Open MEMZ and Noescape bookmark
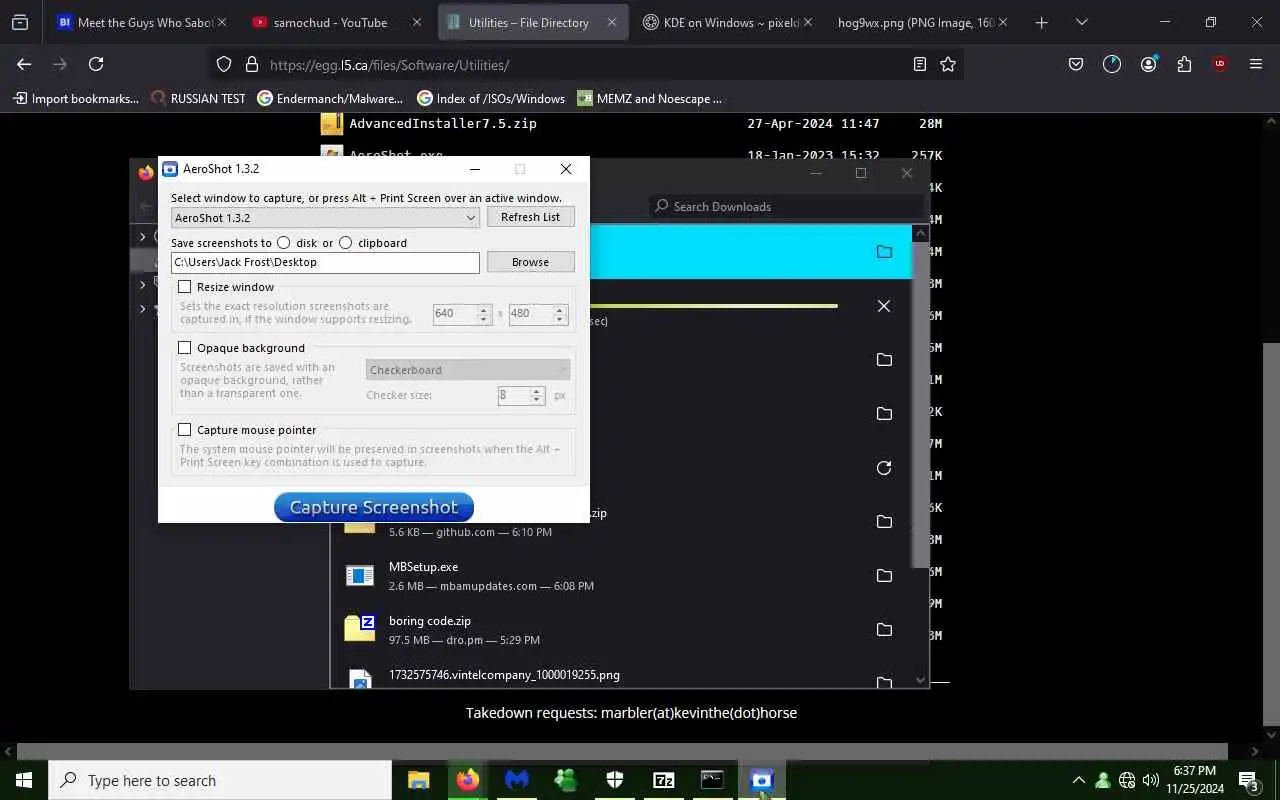The image size is (1280, 800). (650, 98)
